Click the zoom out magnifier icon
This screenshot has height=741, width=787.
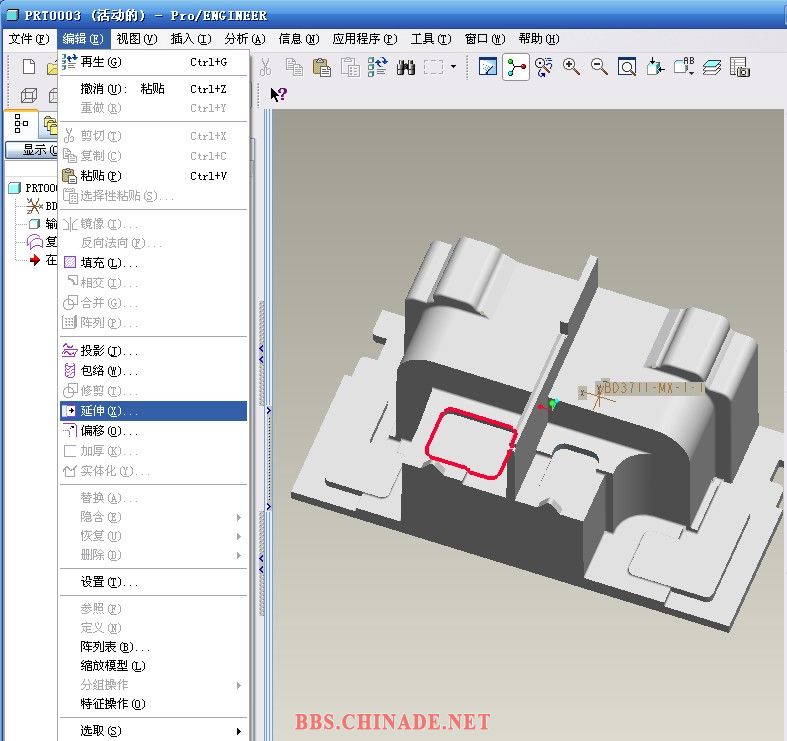click(x=599, y=67)
